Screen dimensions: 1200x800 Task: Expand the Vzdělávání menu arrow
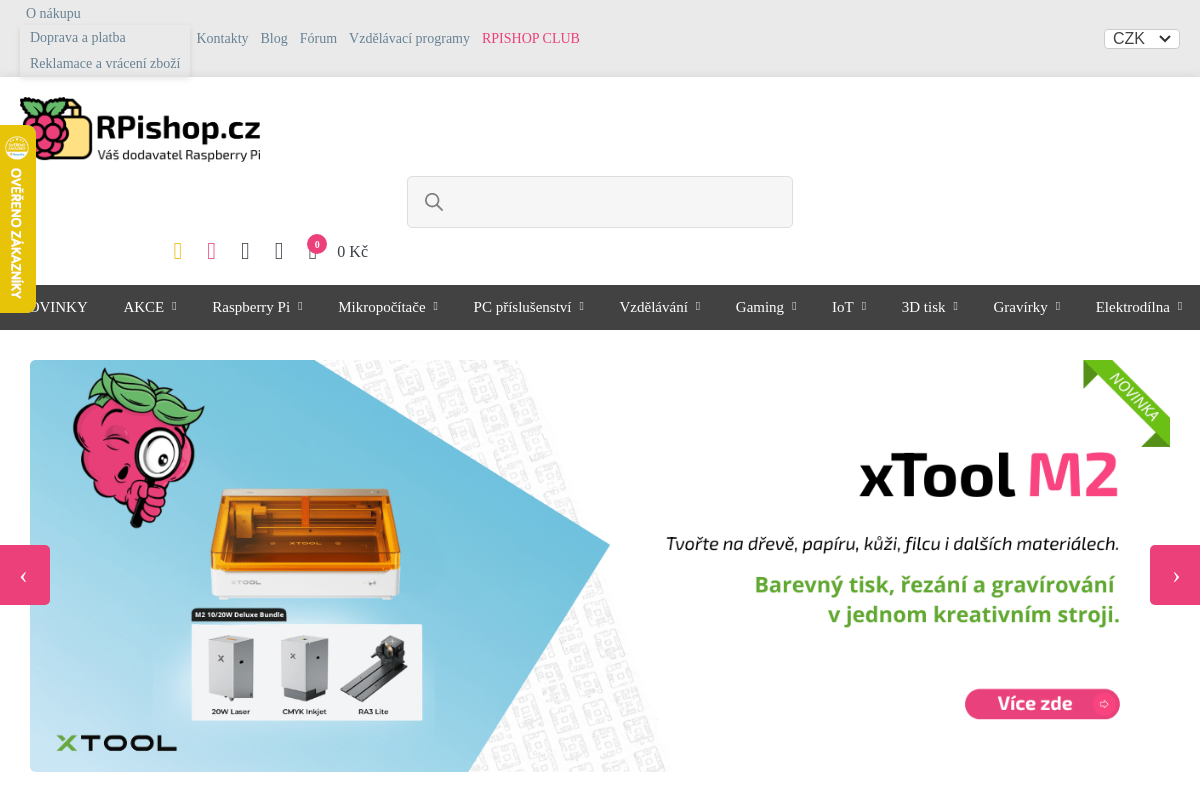tap(698, 307)
